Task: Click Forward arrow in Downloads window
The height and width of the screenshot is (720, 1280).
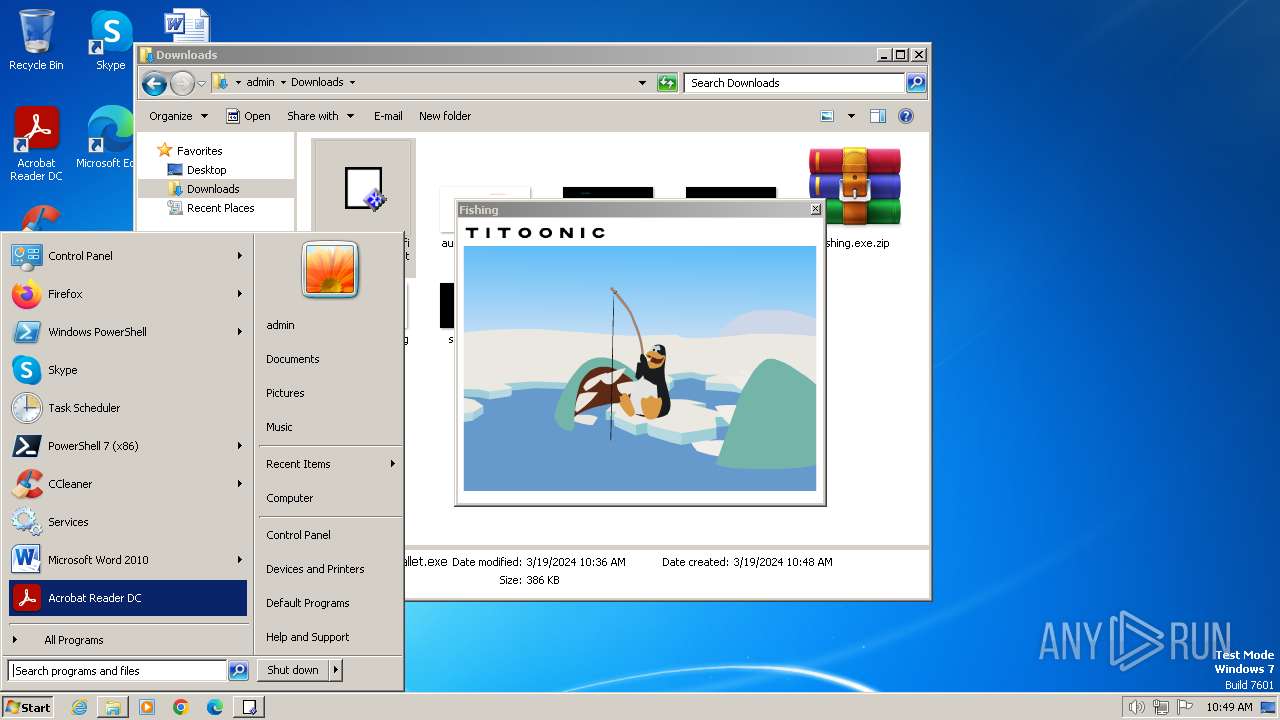Action: [182, 83]
